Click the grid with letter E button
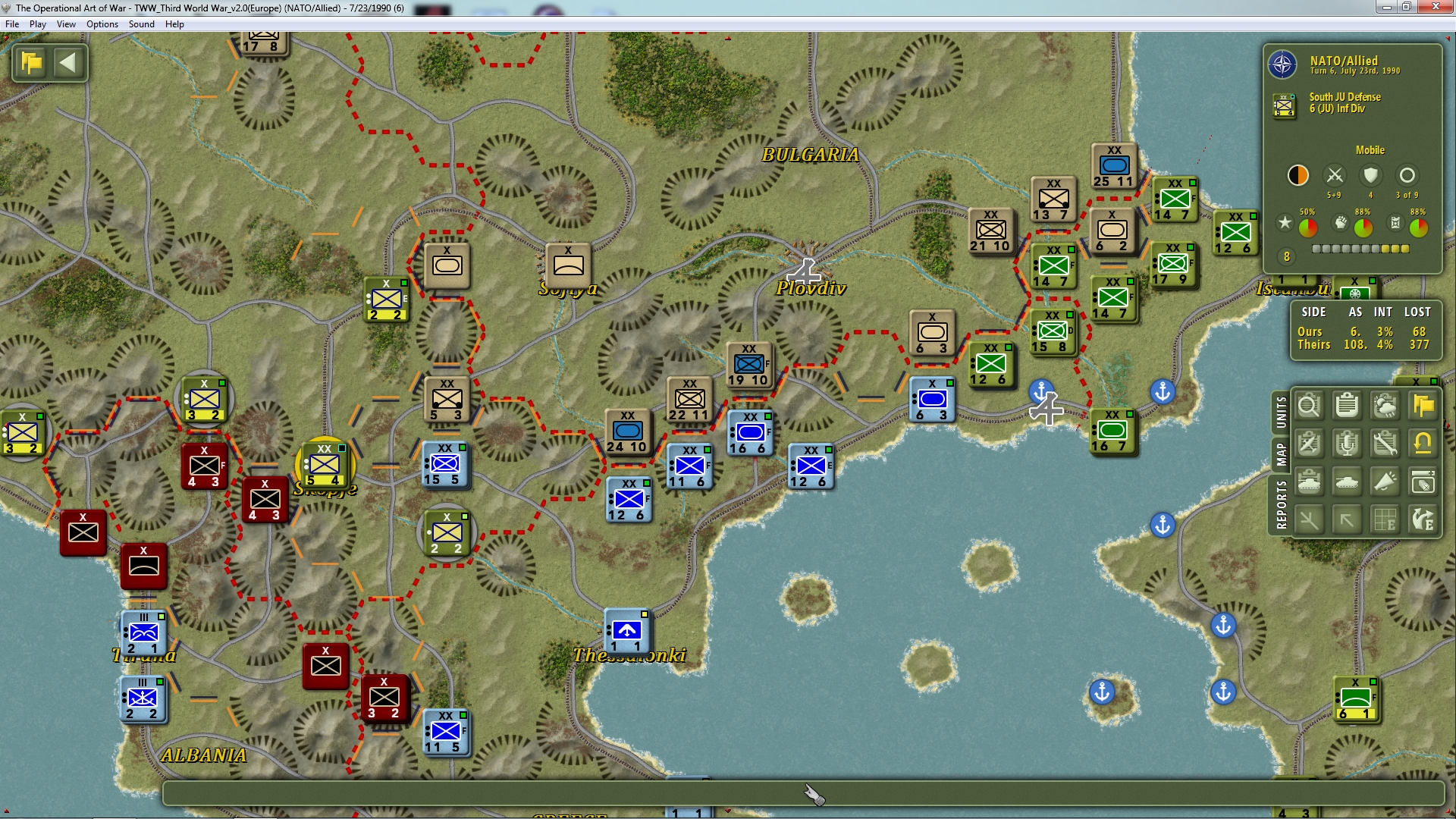The image size is (1456, 819). coord(1385,519)
